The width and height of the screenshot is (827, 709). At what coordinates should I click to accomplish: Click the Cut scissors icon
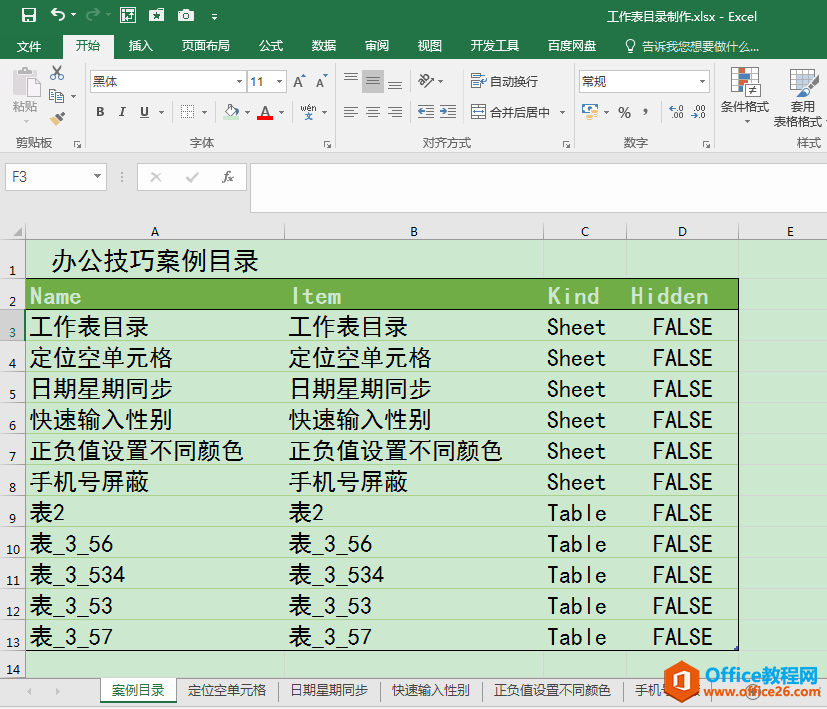click(x=57, y=73)
